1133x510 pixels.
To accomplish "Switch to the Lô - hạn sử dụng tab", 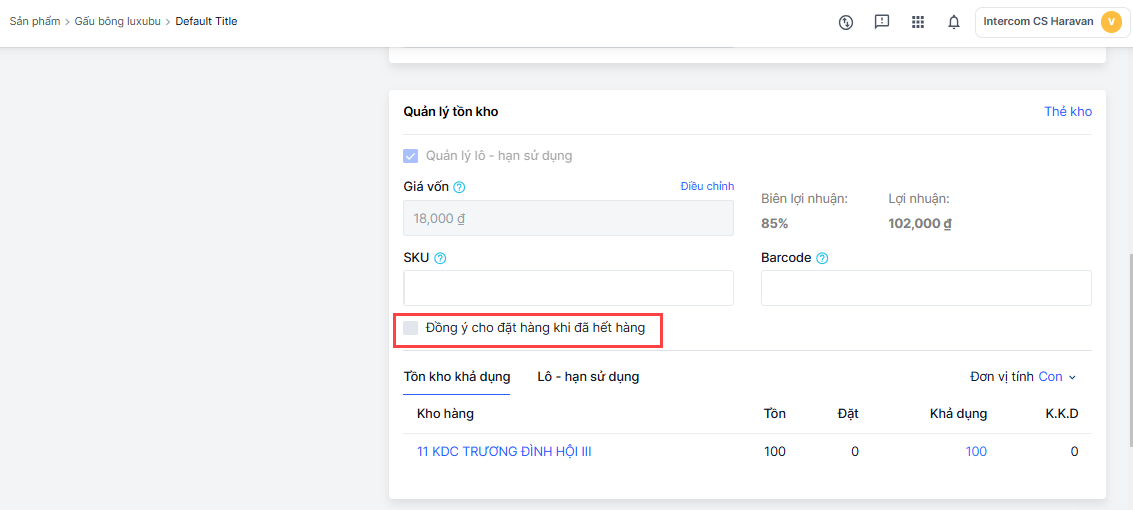I will [588, 376].
